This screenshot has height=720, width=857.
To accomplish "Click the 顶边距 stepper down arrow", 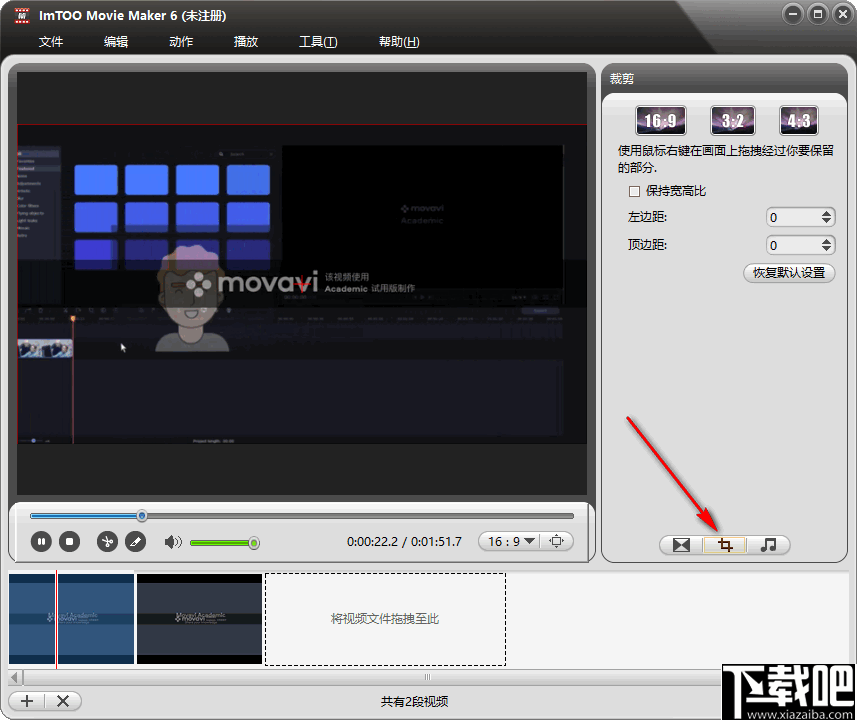I will point(827,249).
